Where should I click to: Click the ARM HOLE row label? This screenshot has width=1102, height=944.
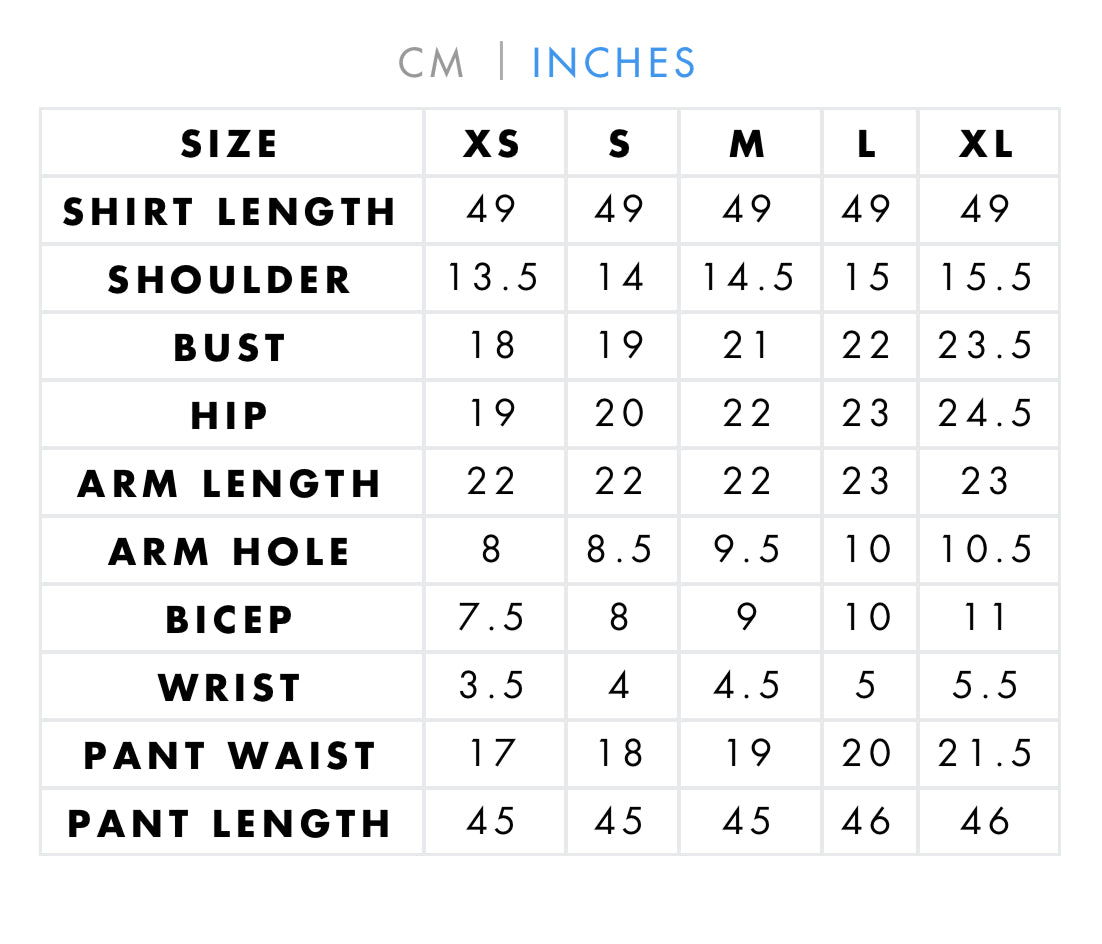pos(230,552)
